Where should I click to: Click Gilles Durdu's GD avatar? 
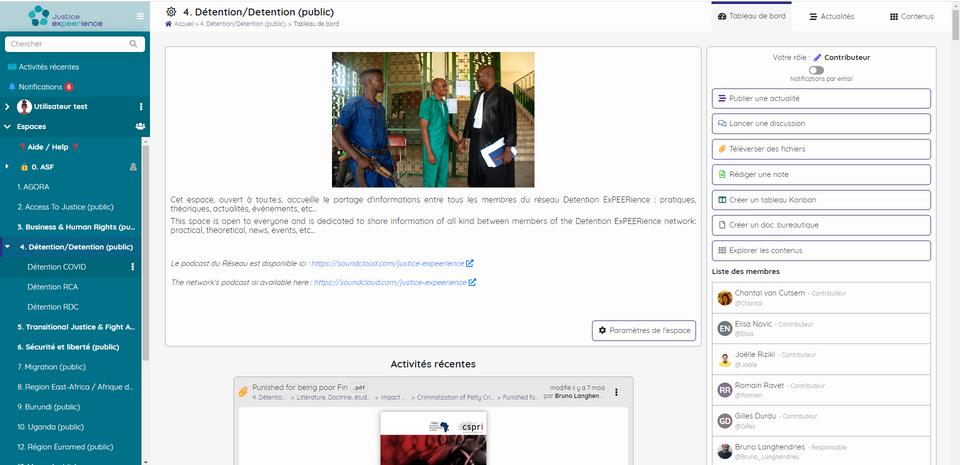click(x=725, y=420)
